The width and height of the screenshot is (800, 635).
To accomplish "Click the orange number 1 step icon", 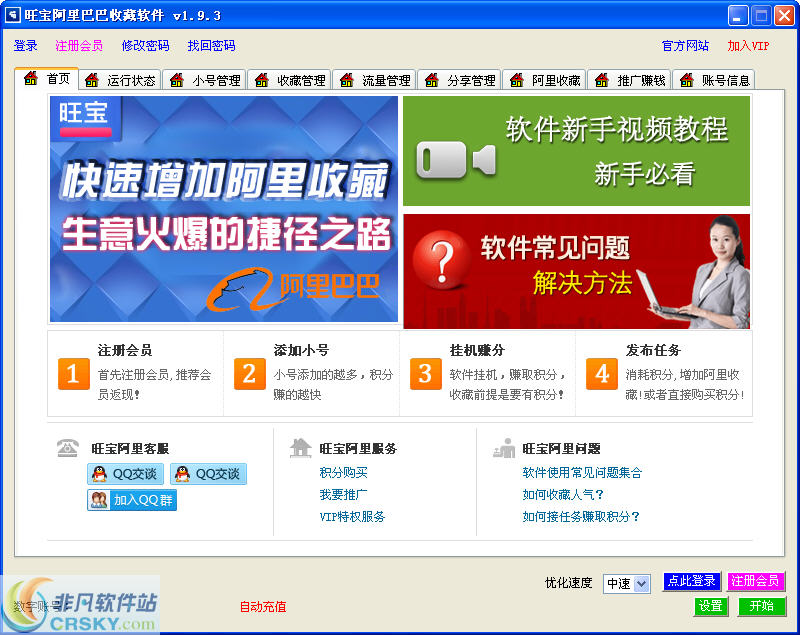I will 73,374.
